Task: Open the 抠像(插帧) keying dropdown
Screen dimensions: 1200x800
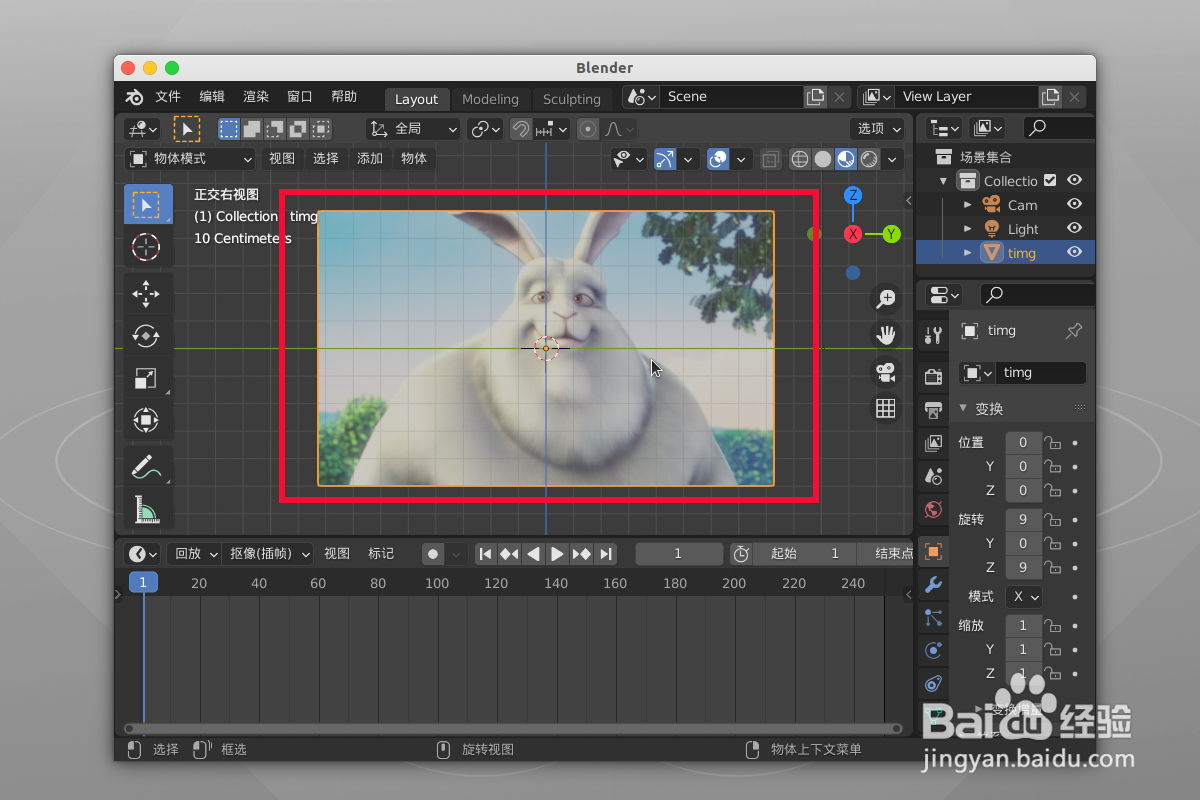Action: [268, 554]
